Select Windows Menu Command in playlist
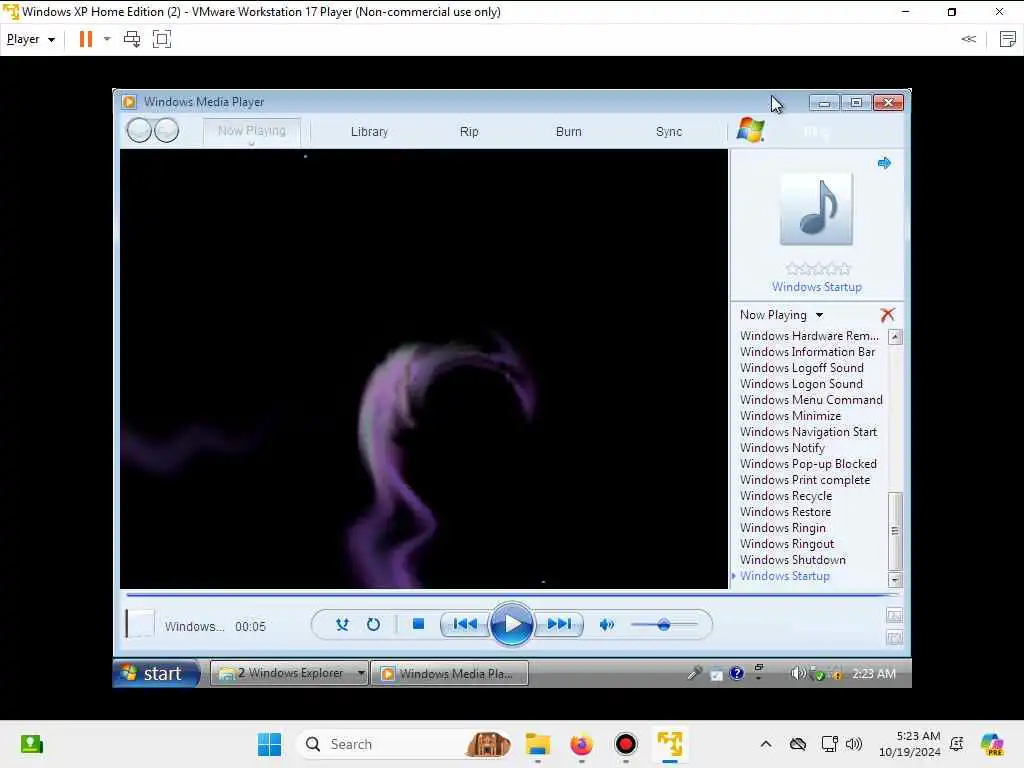The image size is (1024, 768). coord(811,400)
